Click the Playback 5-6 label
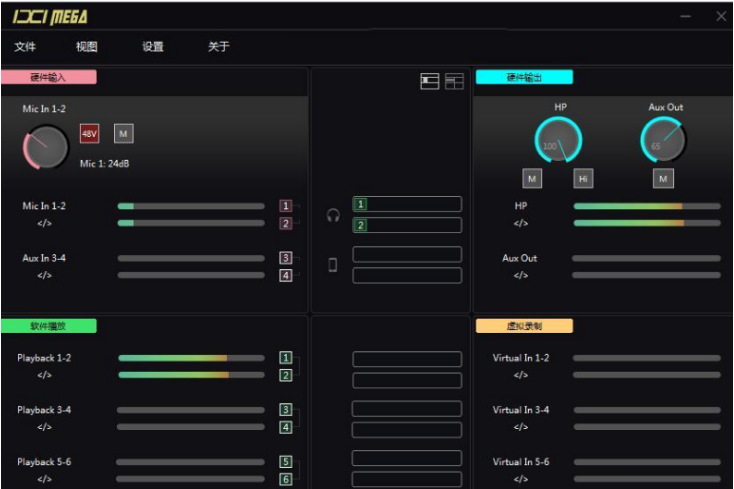Screen dimensions: 734x489 (x=44, y=462)
